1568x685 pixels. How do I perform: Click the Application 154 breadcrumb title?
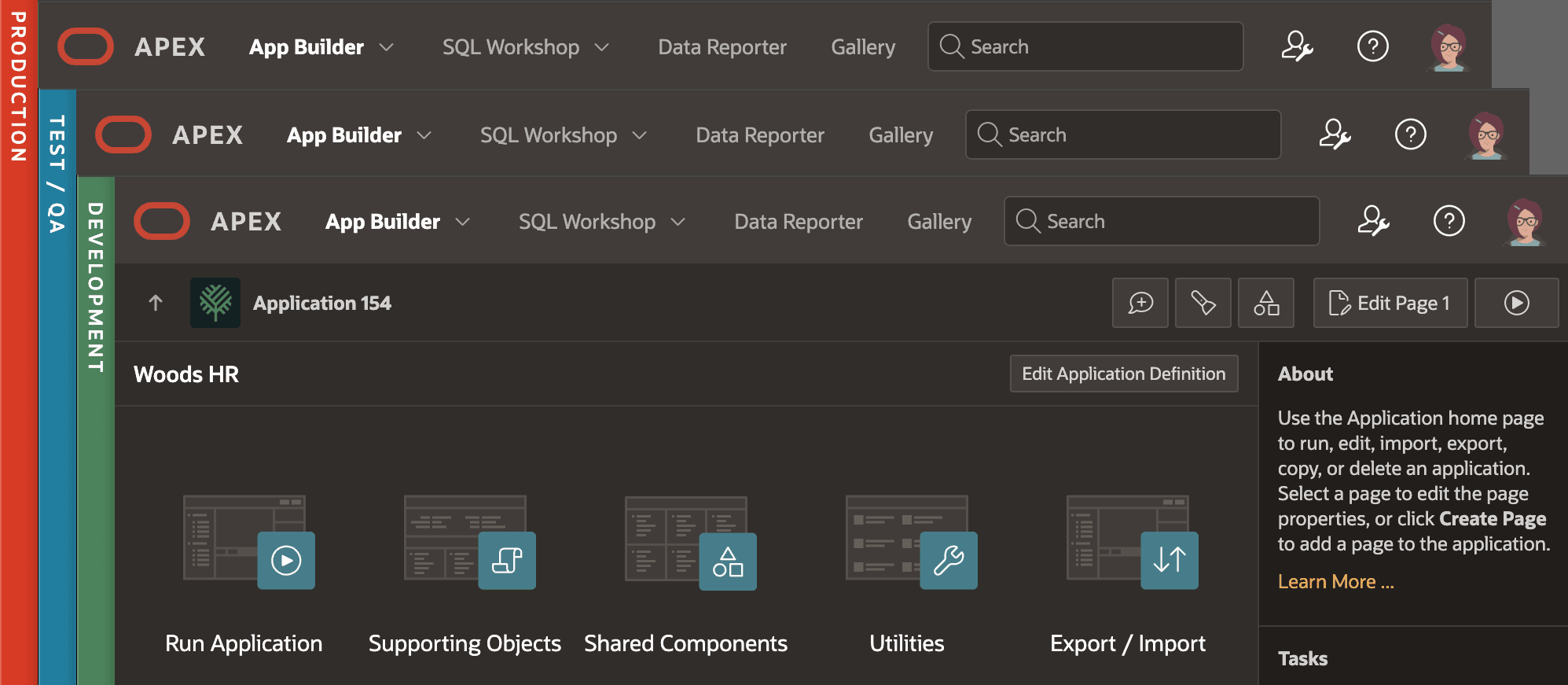tap(322, 303)
